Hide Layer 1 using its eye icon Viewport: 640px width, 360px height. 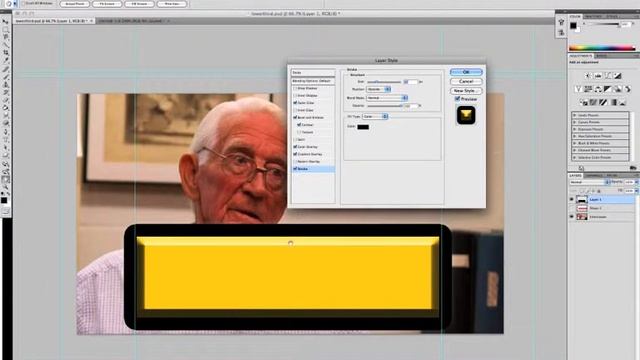coord(571,199)
